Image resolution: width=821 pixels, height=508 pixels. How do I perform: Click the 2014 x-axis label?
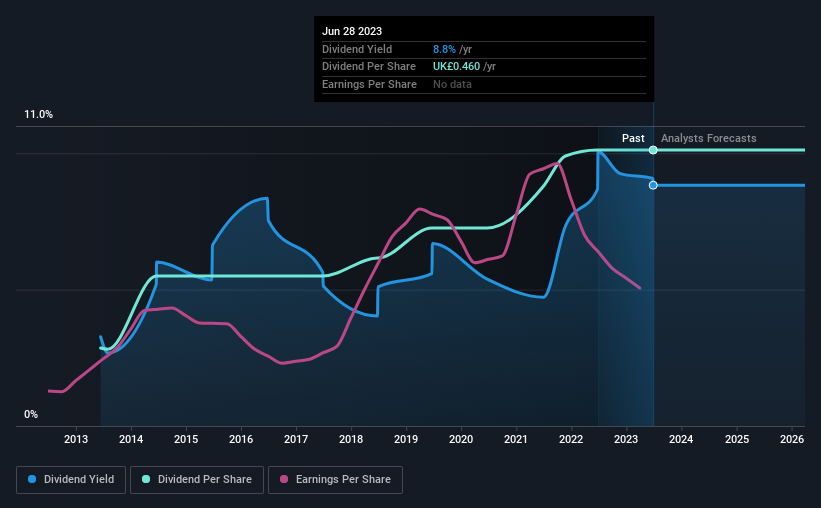click(x=131, y=439)
